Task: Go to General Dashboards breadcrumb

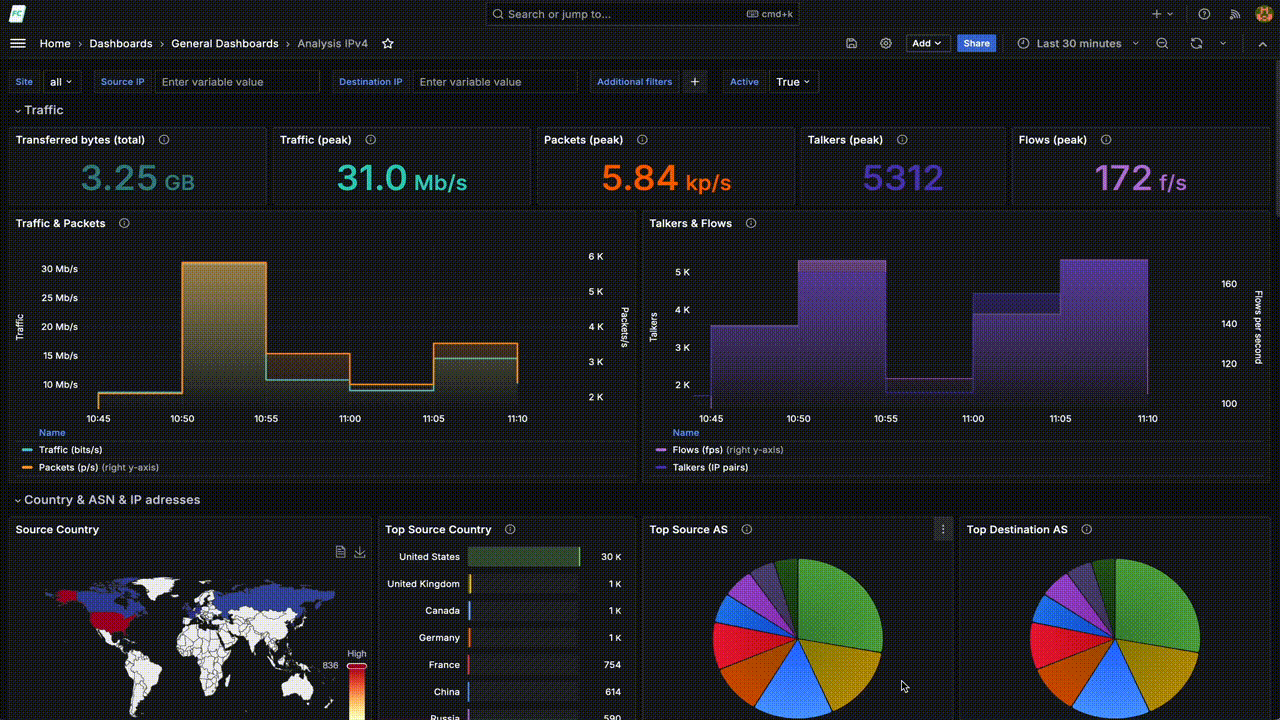Action: 225,44
